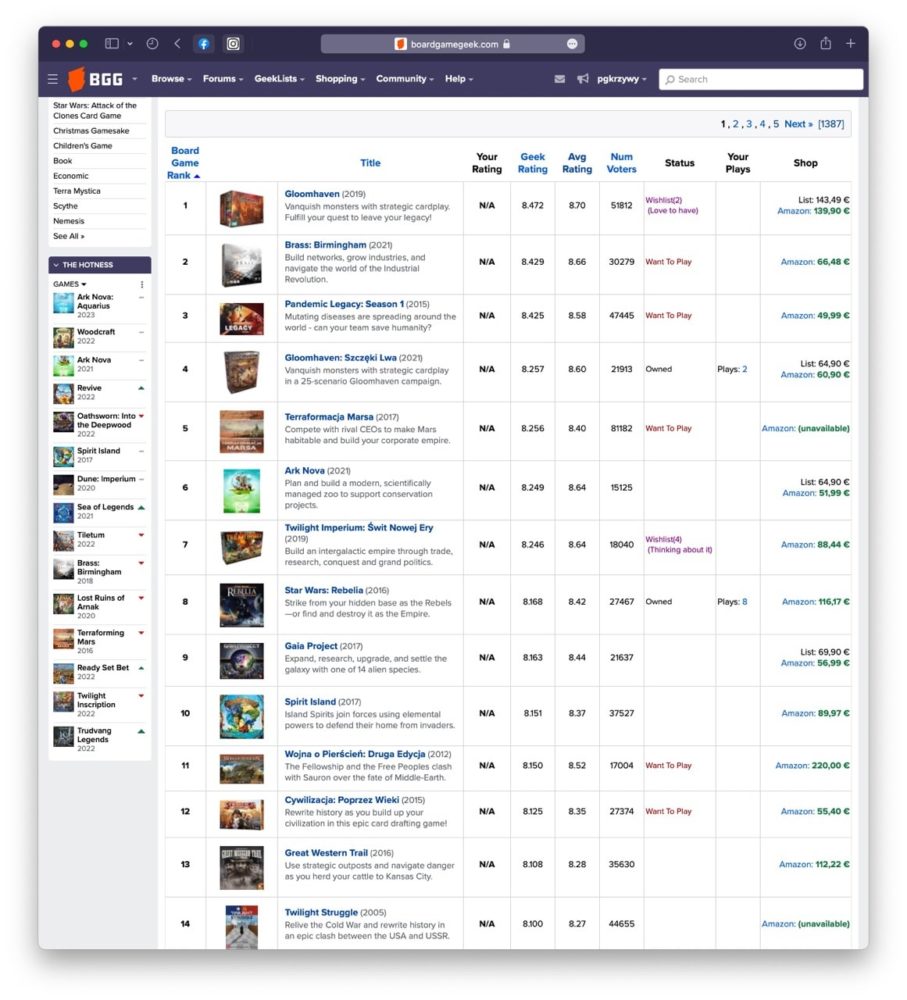907x1000 pixels.
Task: Open the Shopping menu
Action: 340,79
